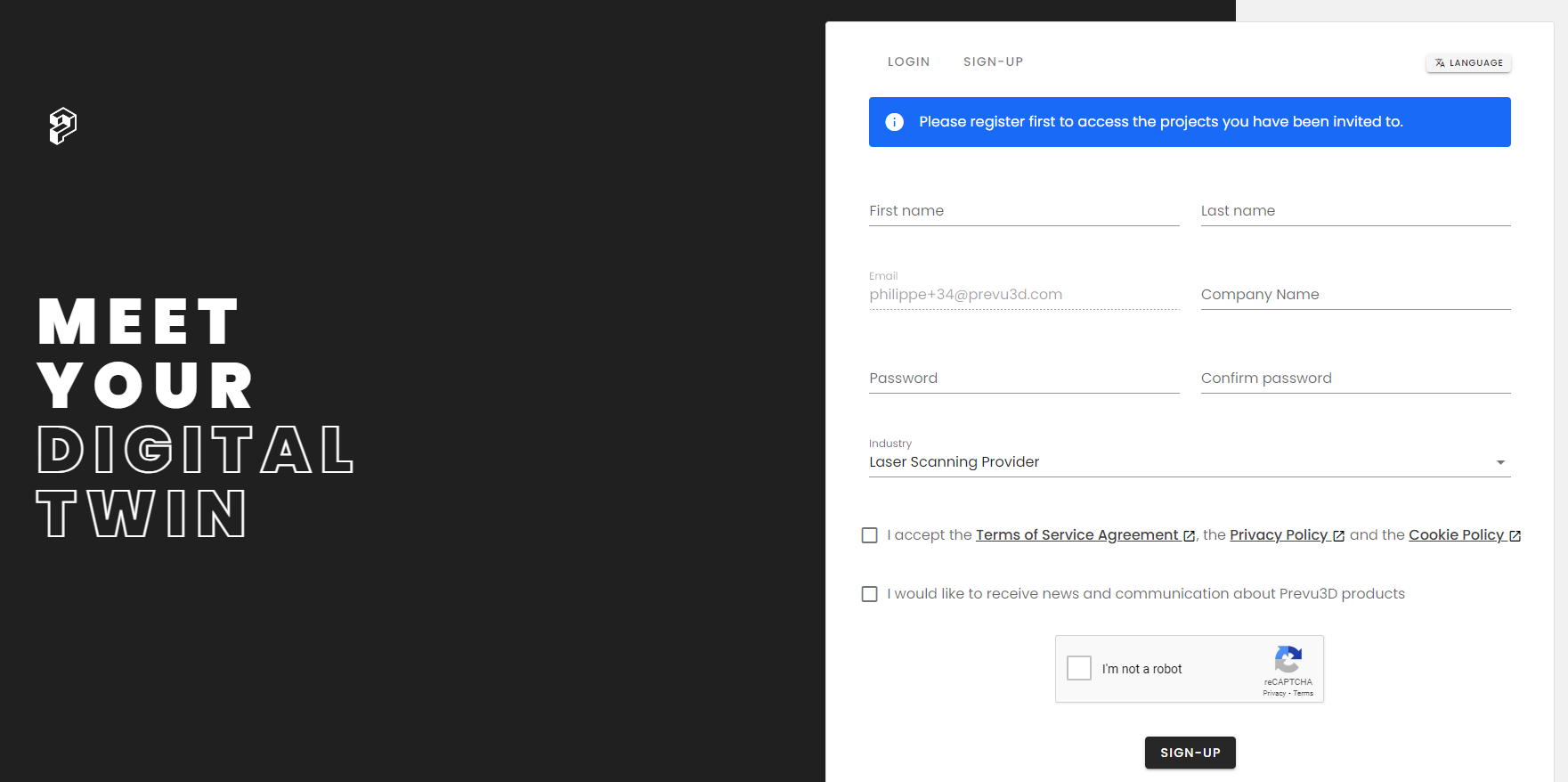Click the Prevu3D logo icon
The width and height of the screenshot is (1568, 782).
(x=62, y=126)
